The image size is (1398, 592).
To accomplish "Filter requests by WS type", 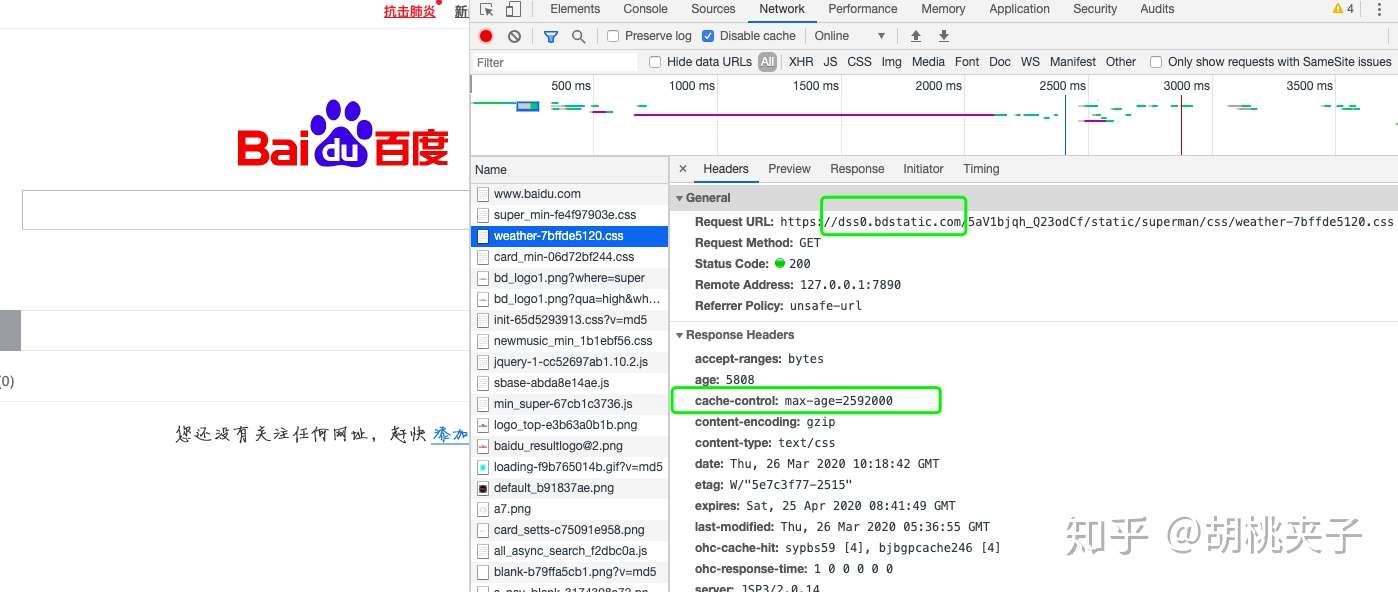I will click(x=1030, y=62).
